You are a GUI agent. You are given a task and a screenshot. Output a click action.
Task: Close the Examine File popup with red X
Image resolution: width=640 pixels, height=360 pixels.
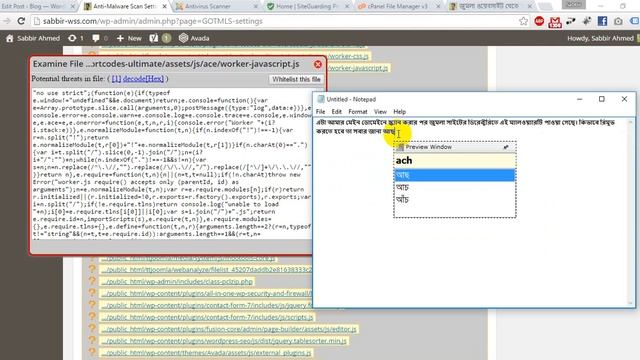318,64
